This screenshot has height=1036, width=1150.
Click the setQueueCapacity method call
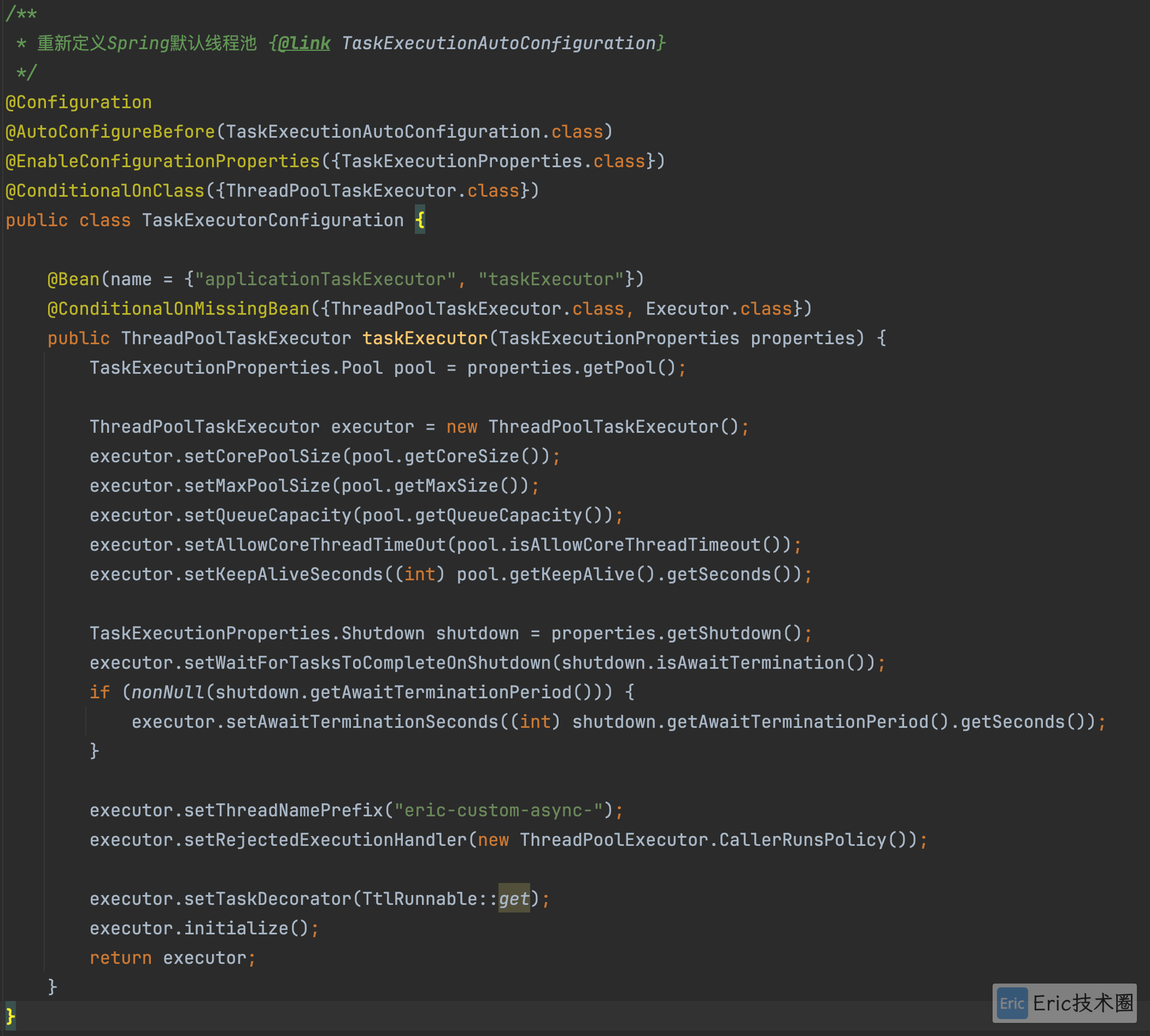tap(268, 516)
